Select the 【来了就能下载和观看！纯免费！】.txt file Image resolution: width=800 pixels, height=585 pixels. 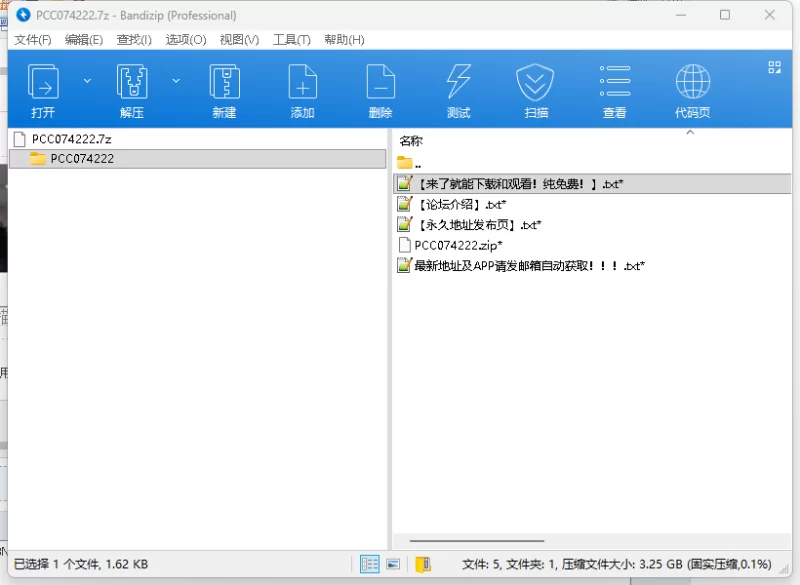592,184
